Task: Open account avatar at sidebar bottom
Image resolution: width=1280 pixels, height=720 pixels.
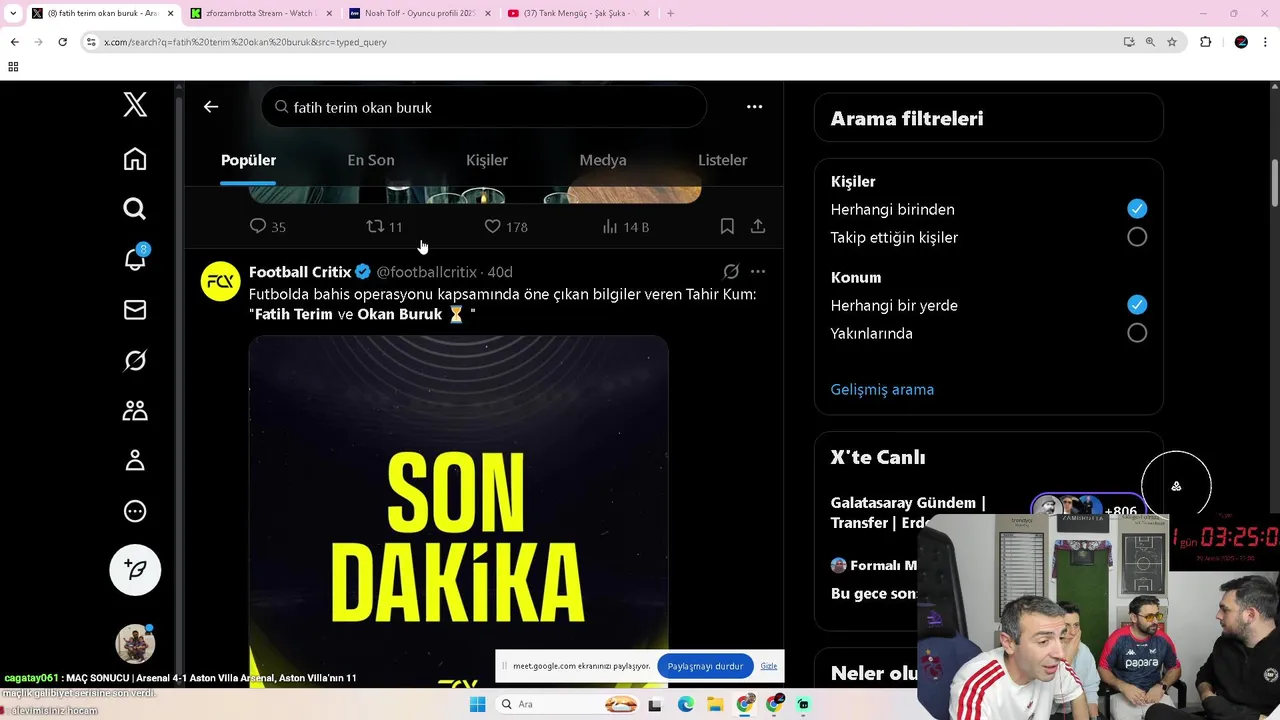Action: pyautogui.click(x=135, y=644)
